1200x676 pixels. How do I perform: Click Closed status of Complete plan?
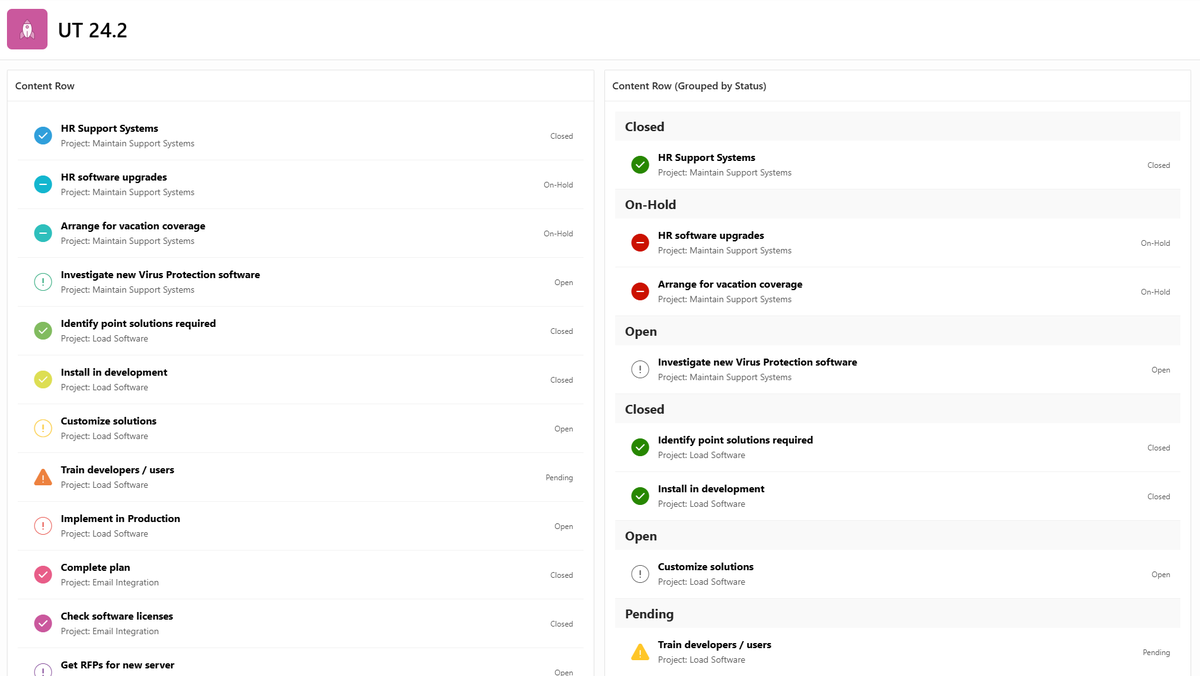561,575
